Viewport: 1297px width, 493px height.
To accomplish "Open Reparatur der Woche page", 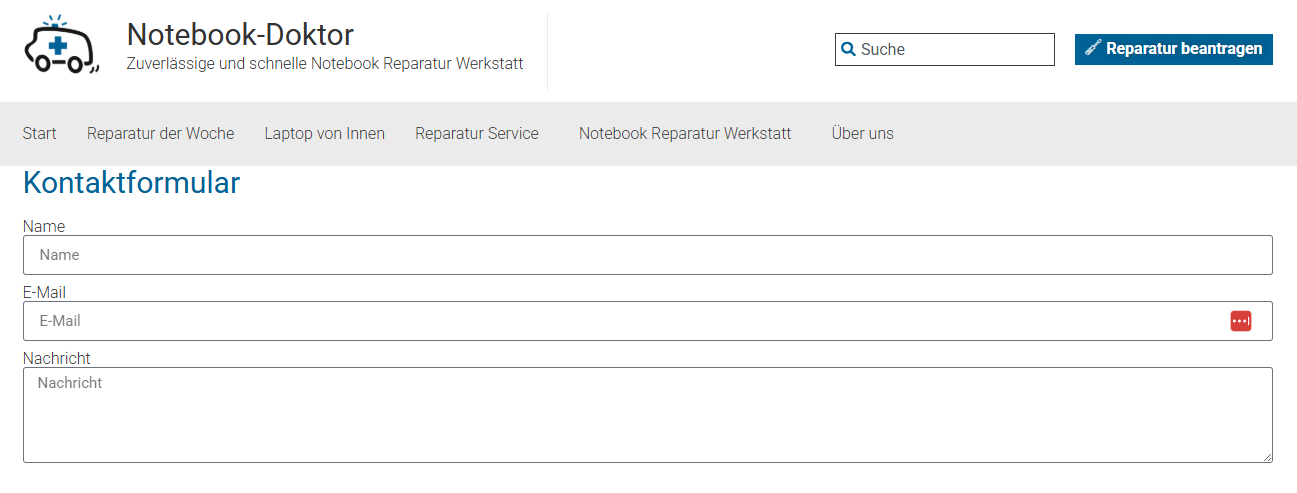I will pos(160,134).
